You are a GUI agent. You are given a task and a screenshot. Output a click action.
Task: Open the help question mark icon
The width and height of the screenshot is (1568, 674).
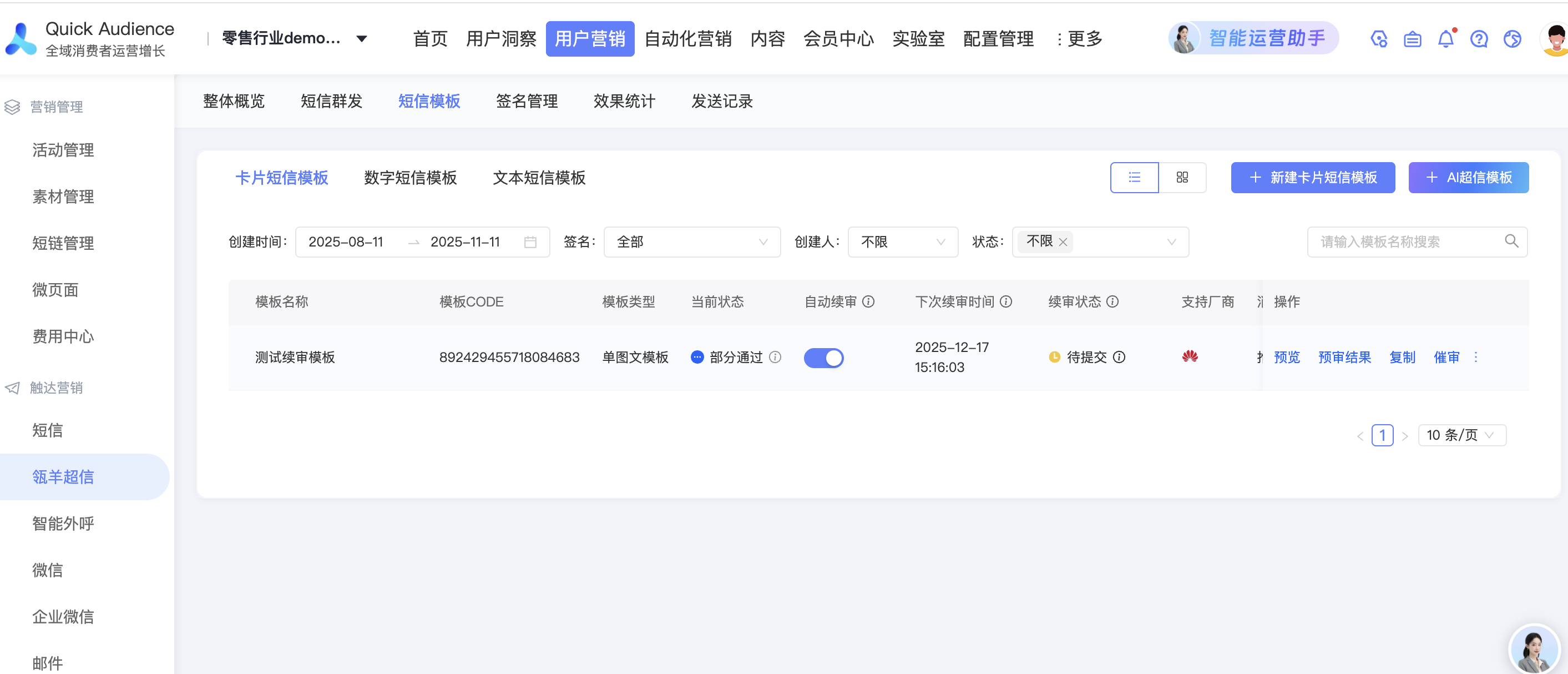[x=1479, y=39]
